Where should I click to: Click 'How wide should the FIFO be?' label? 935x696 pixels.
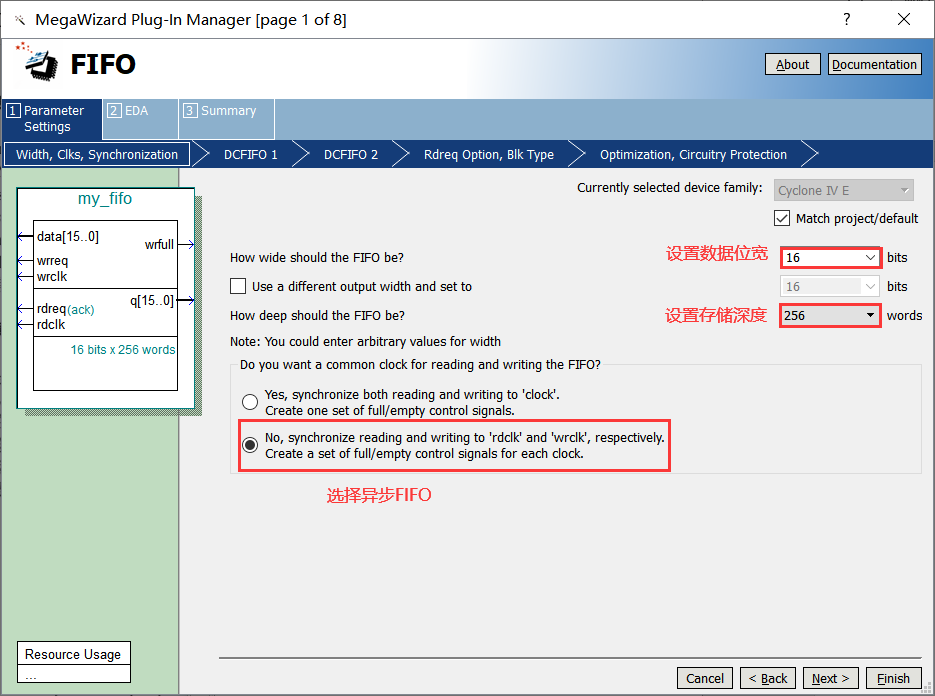point(317,258)
